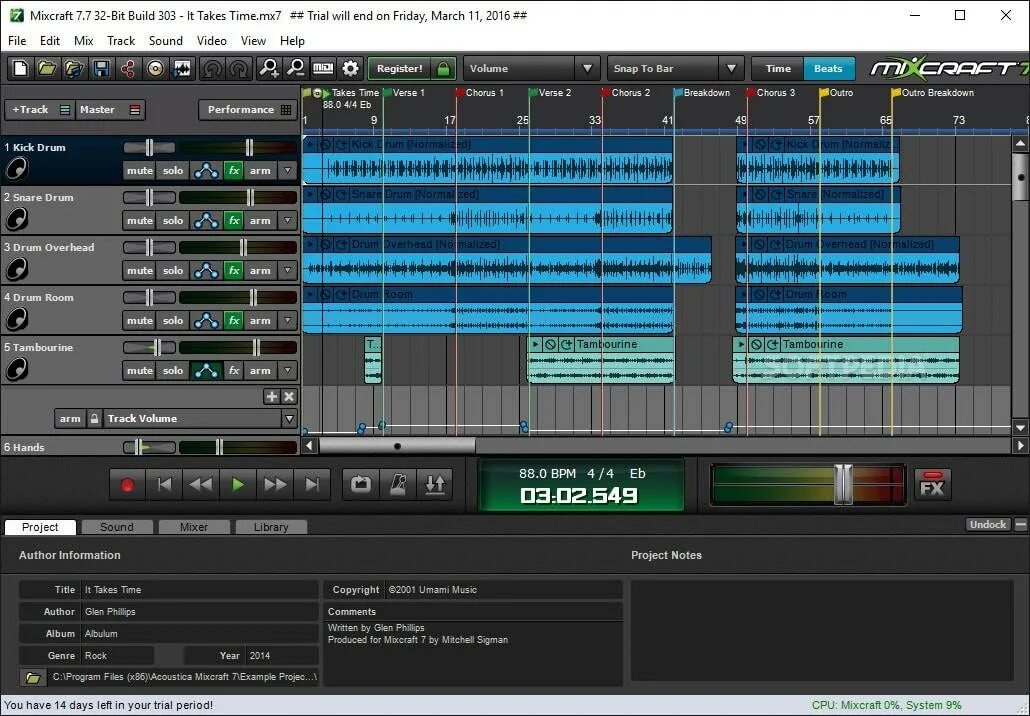Click the Chorus 1 timeline marker
Viewport: 1030px width, 716px height.
pyautogui.click(x=480, y=93)
